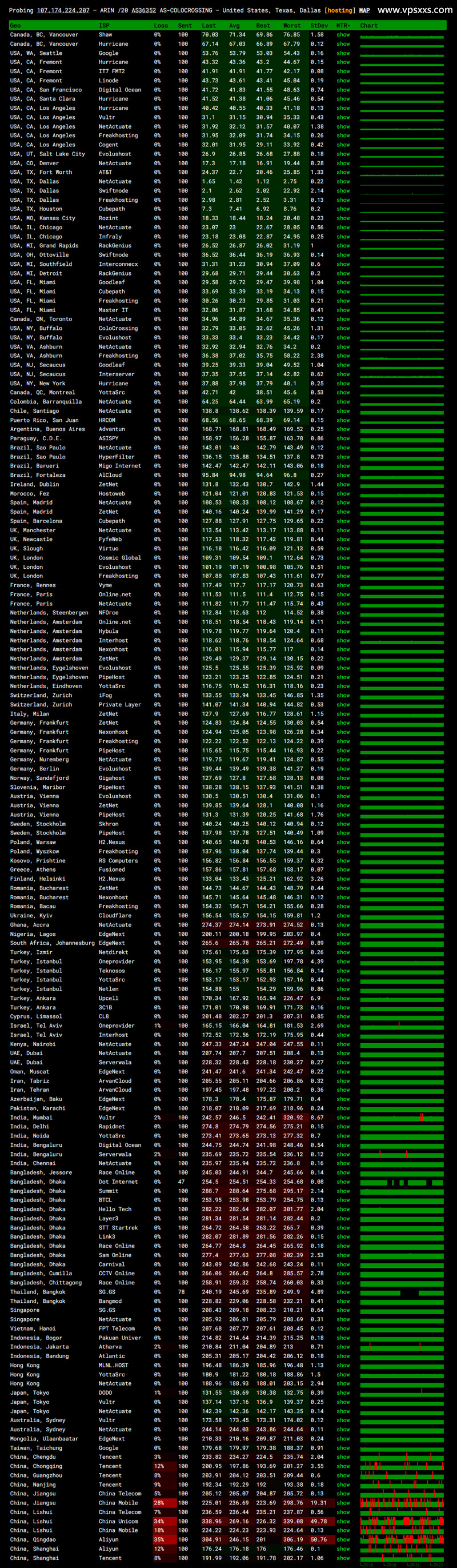Click the StDev column header
Image resolution: width=457 pixels, height=1568 pixels.
point(319,26)
